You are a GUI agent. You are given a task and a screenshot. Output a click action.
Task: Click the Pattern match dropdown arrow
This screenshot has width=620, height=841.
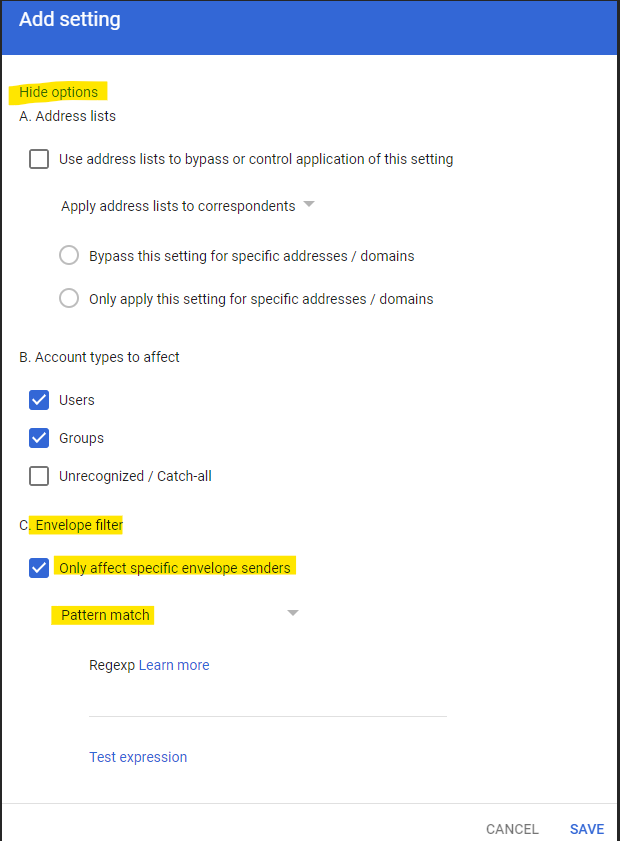pyautogui.click(x=293, y=613)
